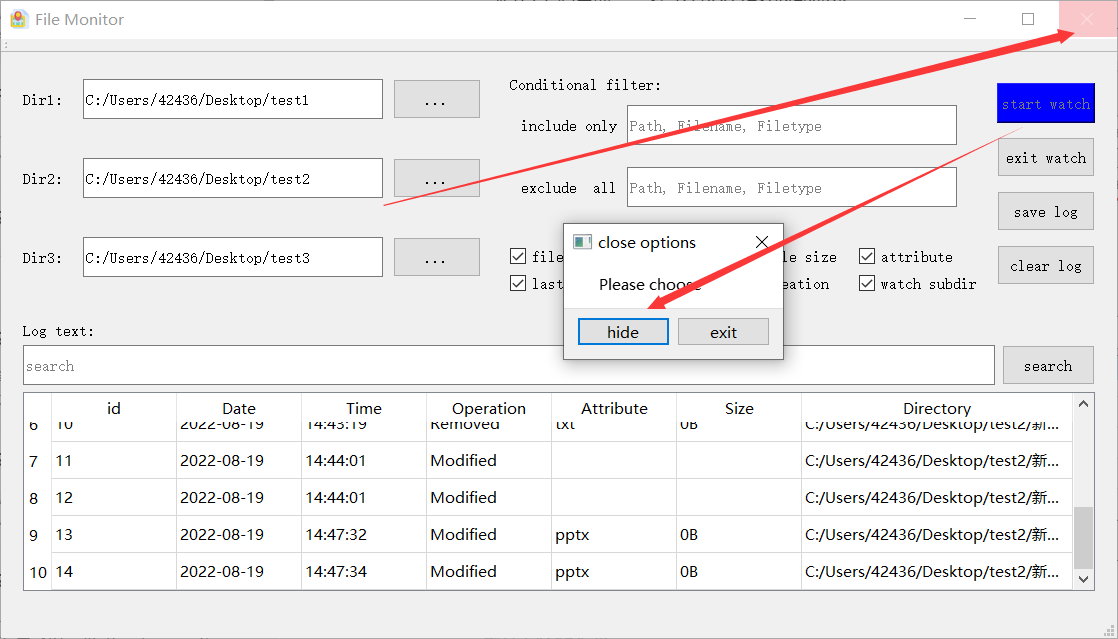Open the browse '...' button for Dir3
Viewport: 1118px width, 639px height.
[x=436, y=257]
